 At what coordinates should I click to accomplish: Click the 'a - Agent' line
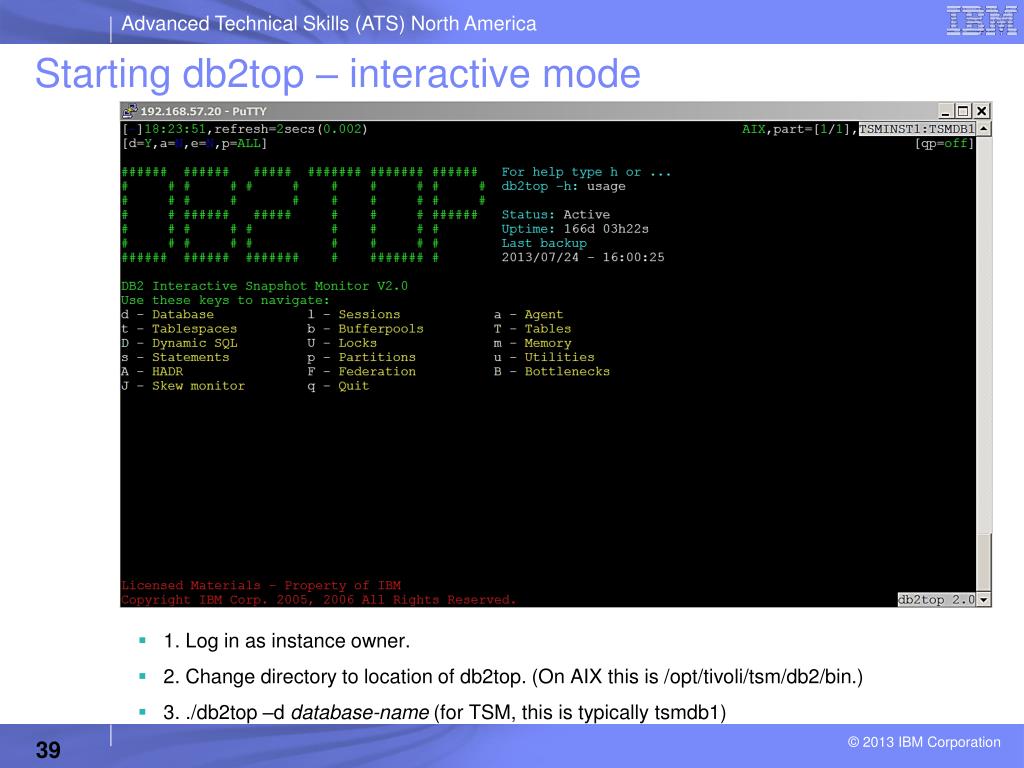pyautogui.click(x=528, y=314)
